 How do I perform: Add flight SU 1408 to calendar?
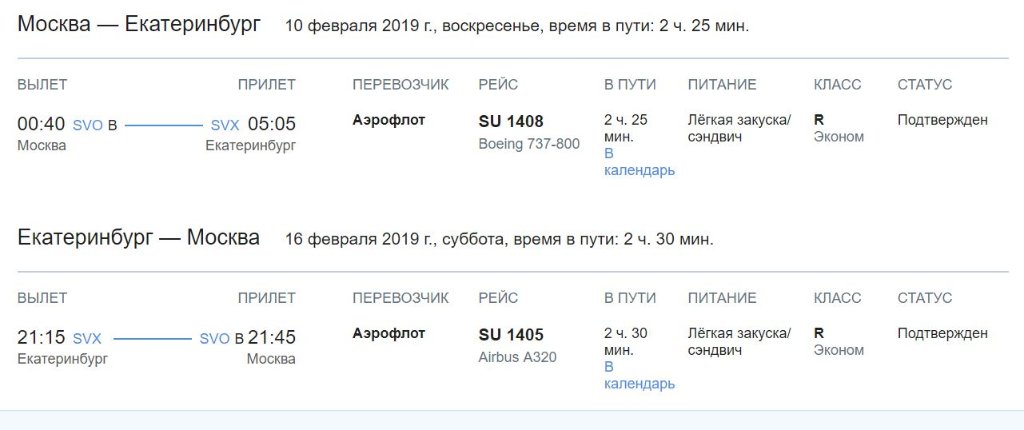point(639,162)
